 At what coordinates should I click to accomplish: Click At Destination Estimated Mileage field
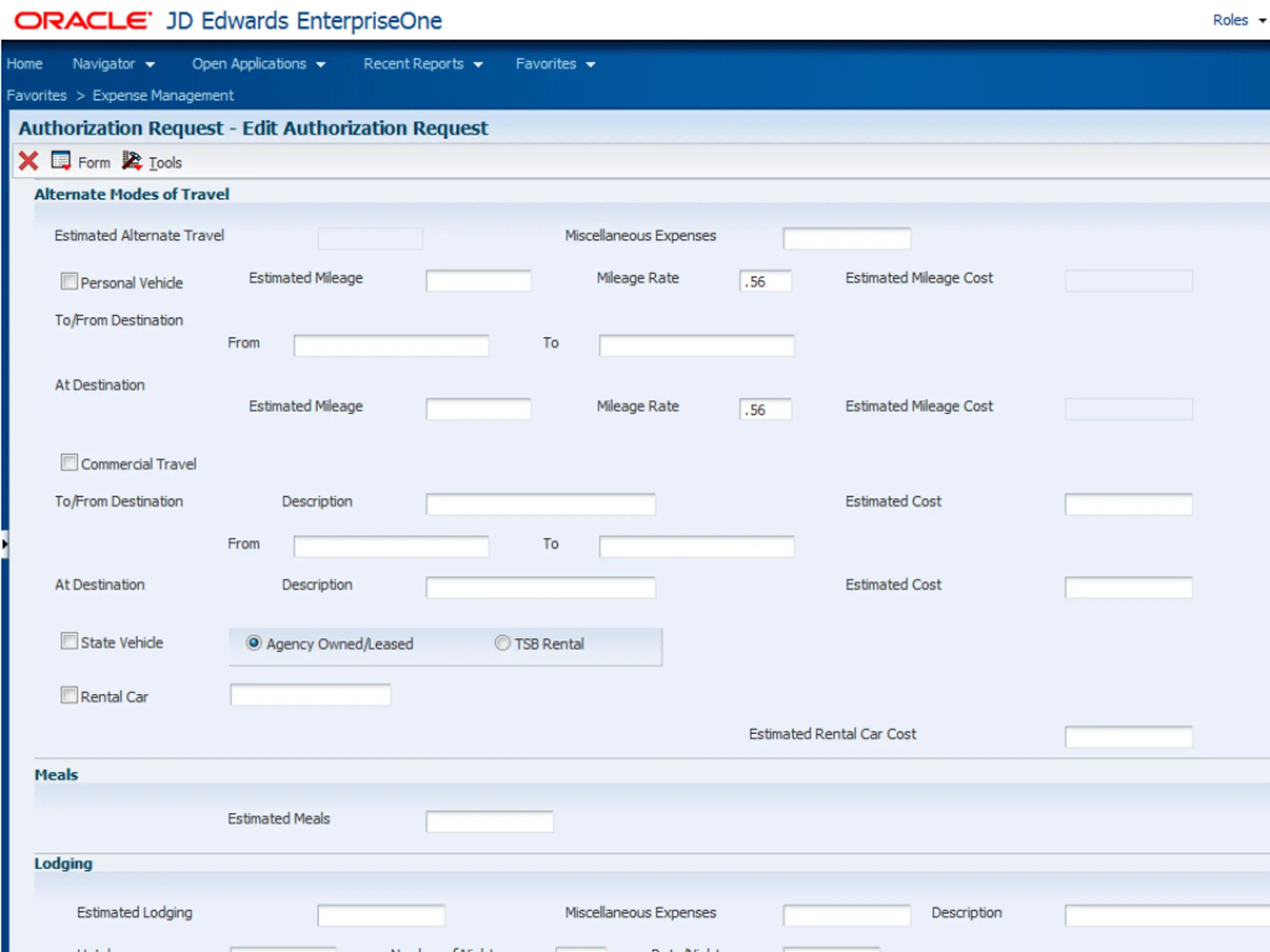click(x=478, y=409)
